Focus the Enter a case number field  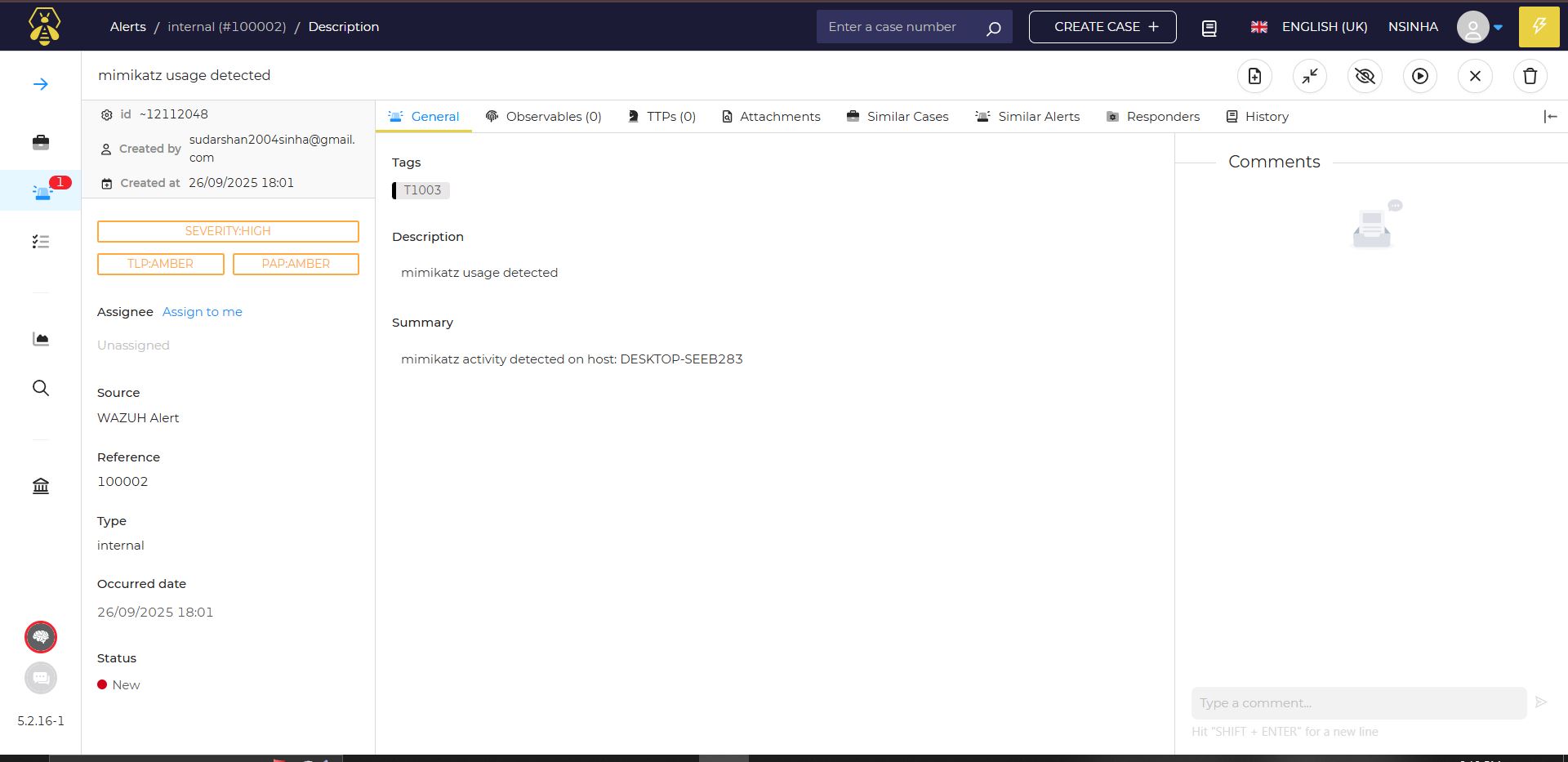898,27
